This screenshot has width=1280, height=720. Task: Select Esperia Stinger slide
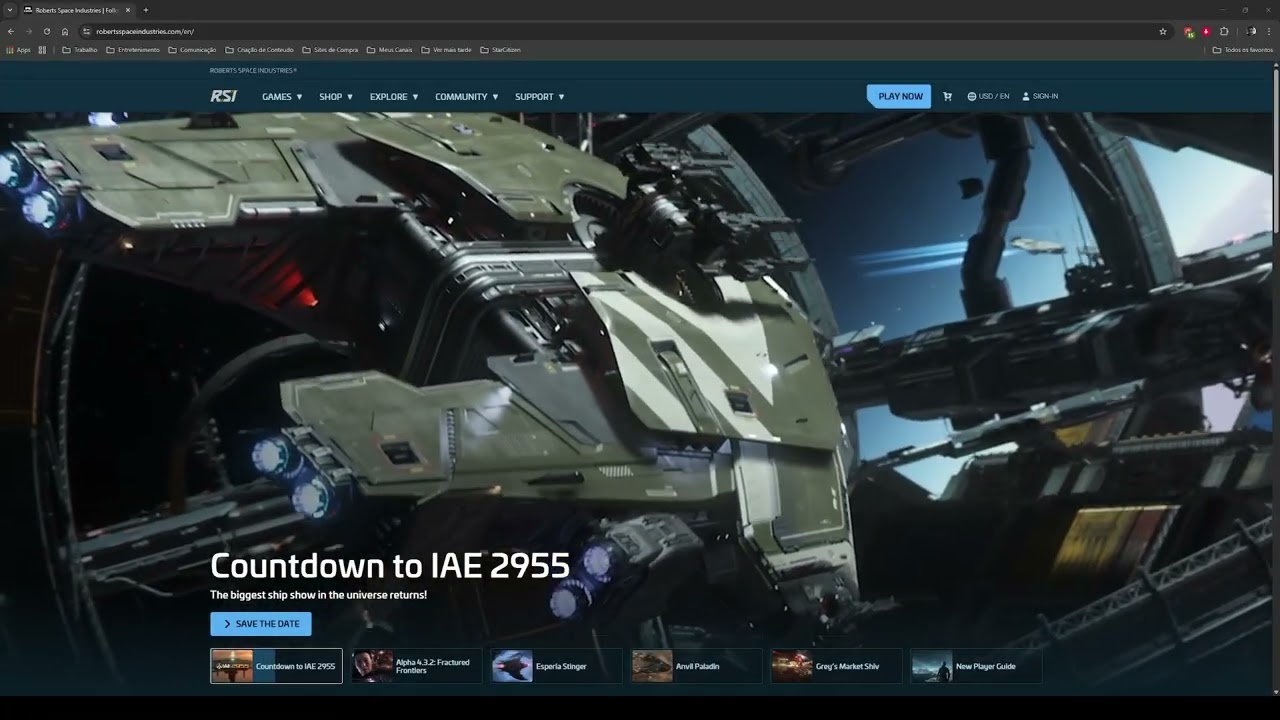(x=556, y=666)
